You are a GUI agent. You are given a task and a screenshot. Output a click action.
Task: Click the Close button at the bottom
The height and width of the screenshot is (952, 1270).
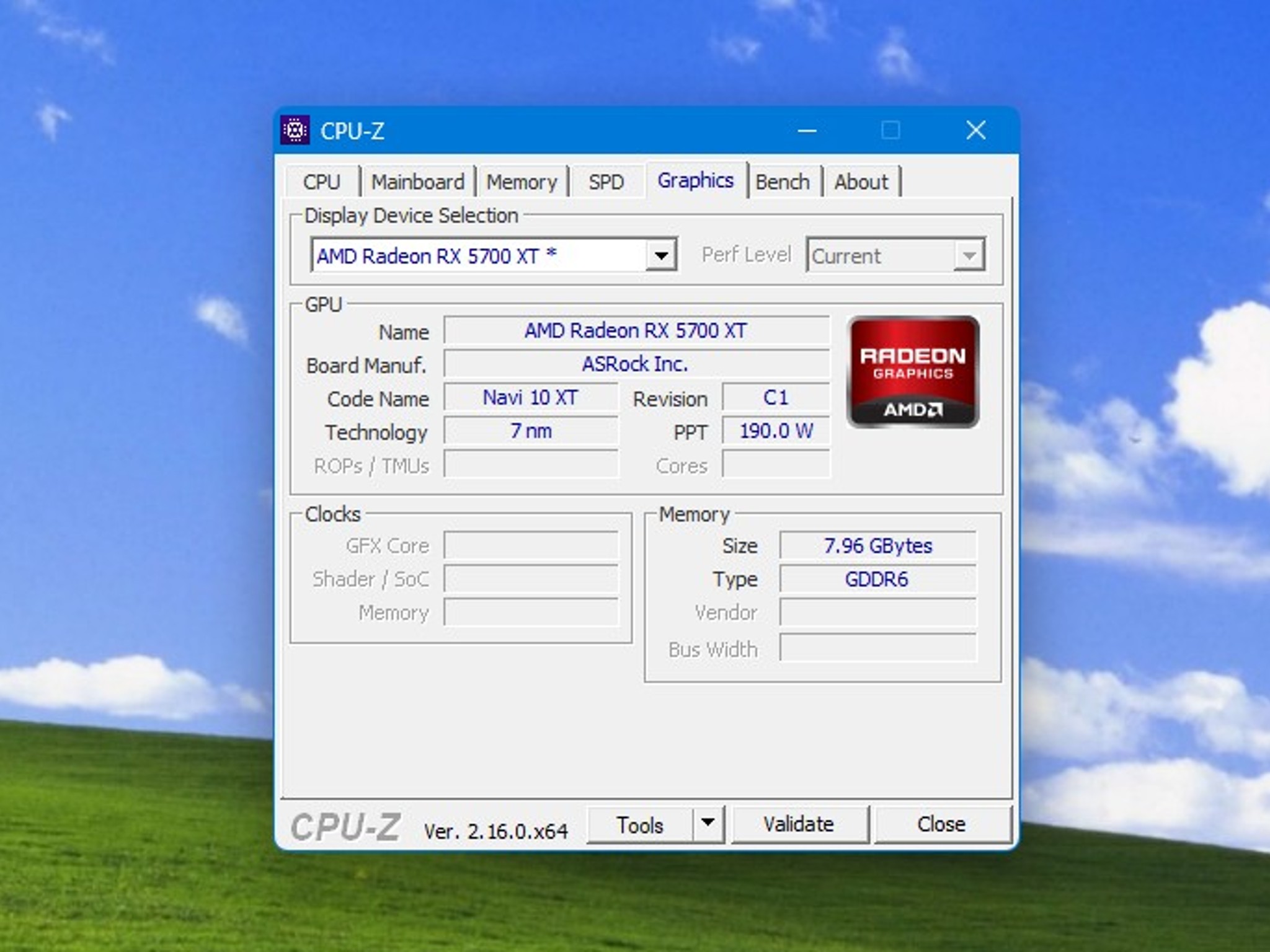[941, 824]
